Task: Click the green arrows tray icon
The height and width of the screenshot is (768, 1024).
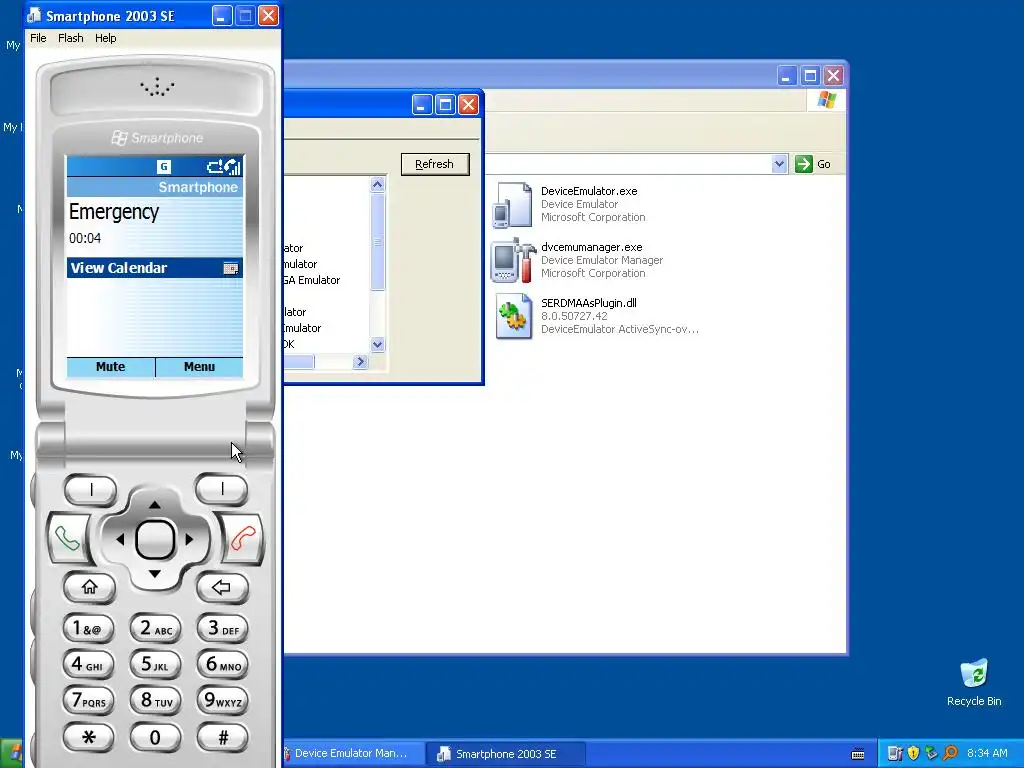Action: [931, 754]
